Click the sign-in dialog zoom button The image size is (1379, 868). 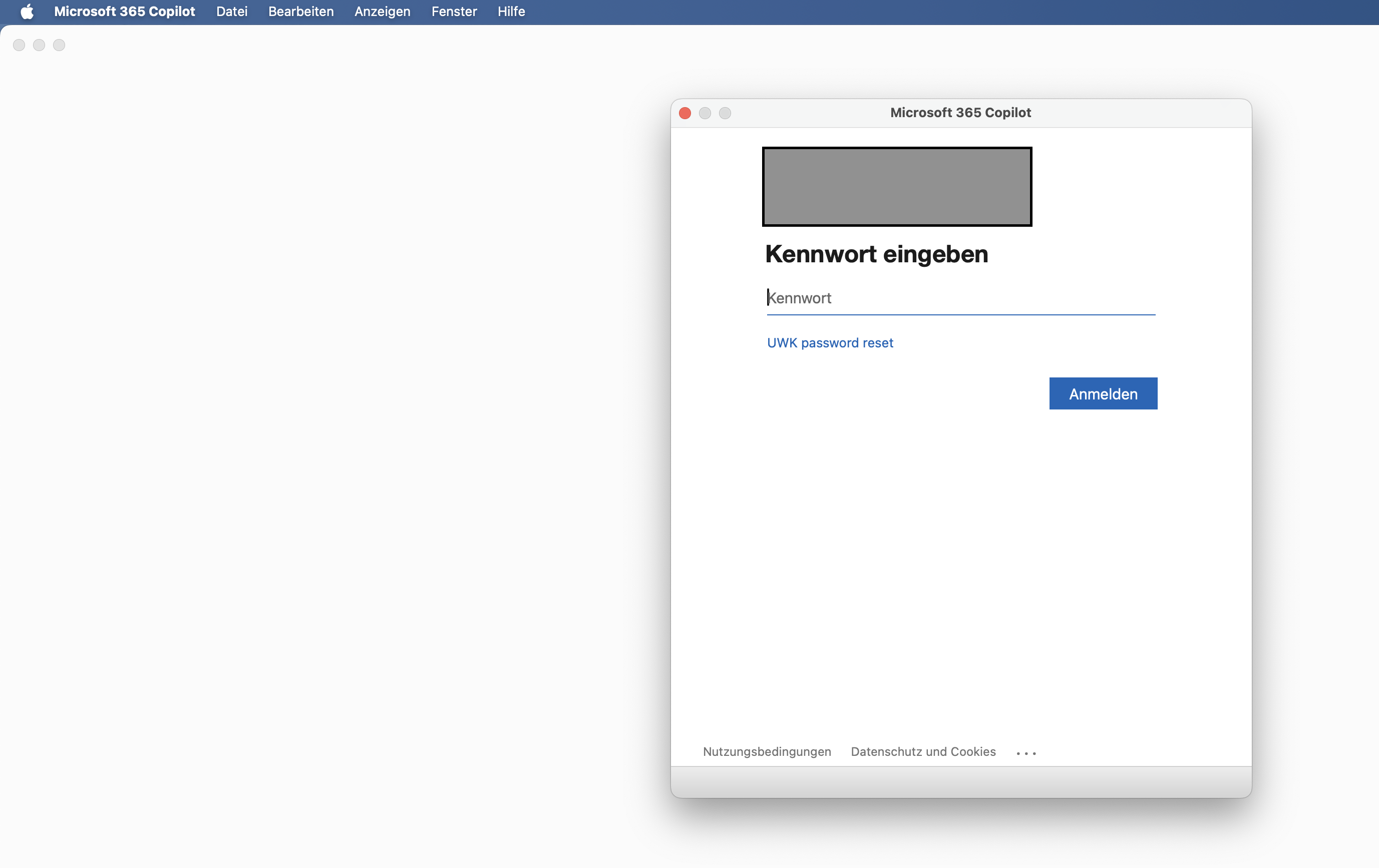pyautogui.click(x=725, y=113)
